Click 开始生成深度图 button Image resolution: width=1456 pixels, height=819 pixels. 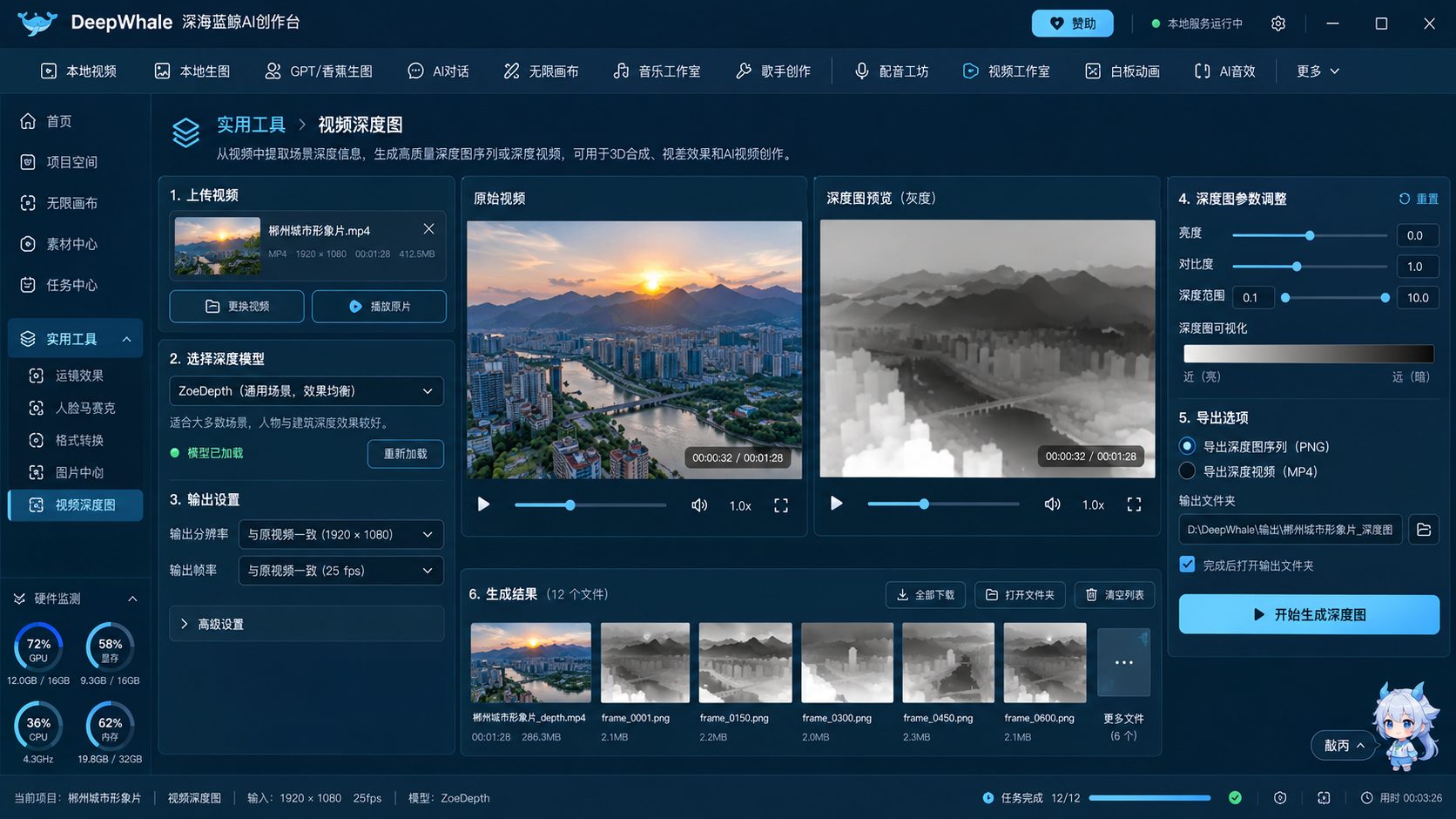coord(1309,614)
